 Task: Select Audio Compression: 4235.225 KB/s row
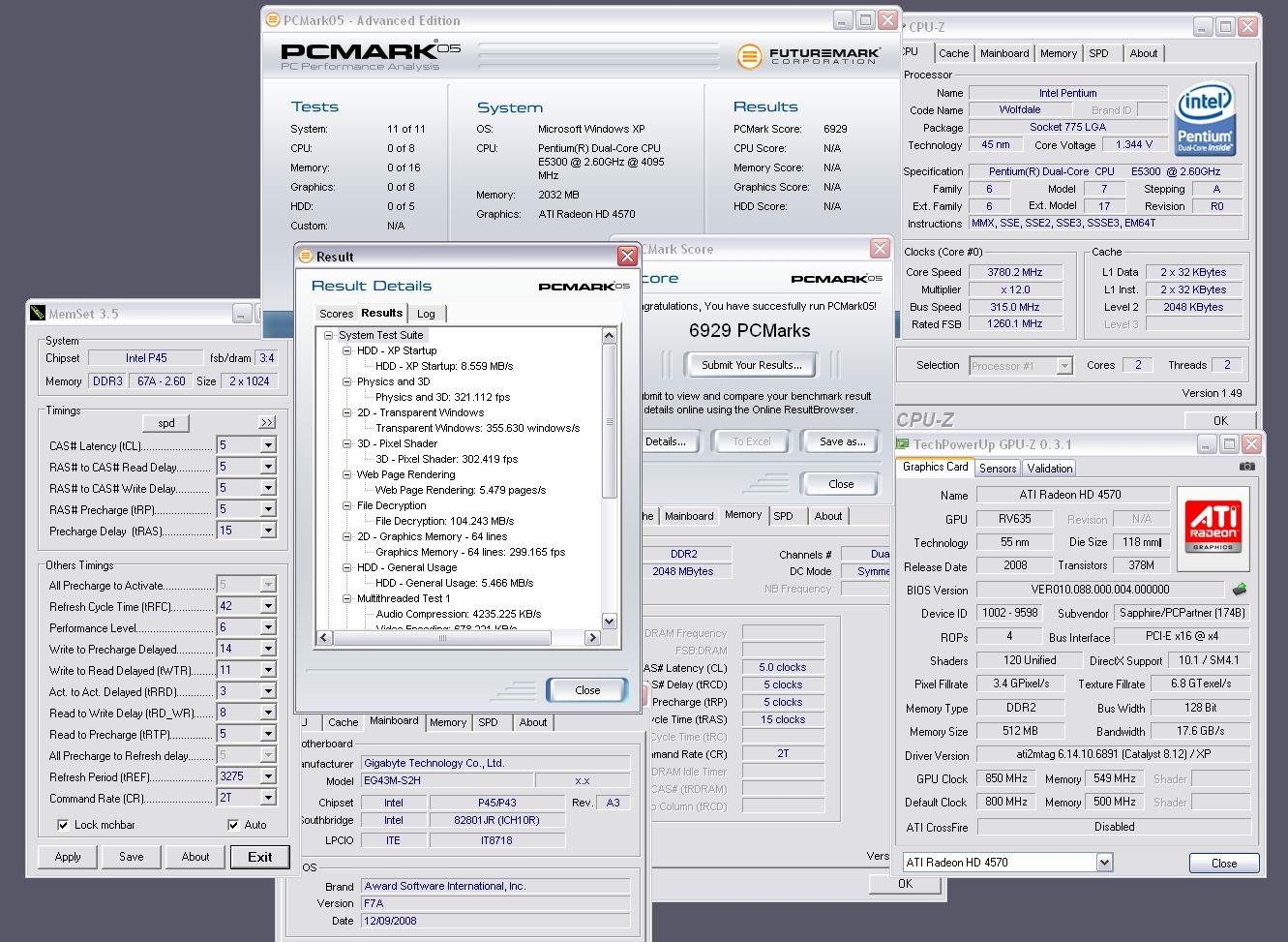click(x=459, y=614)
